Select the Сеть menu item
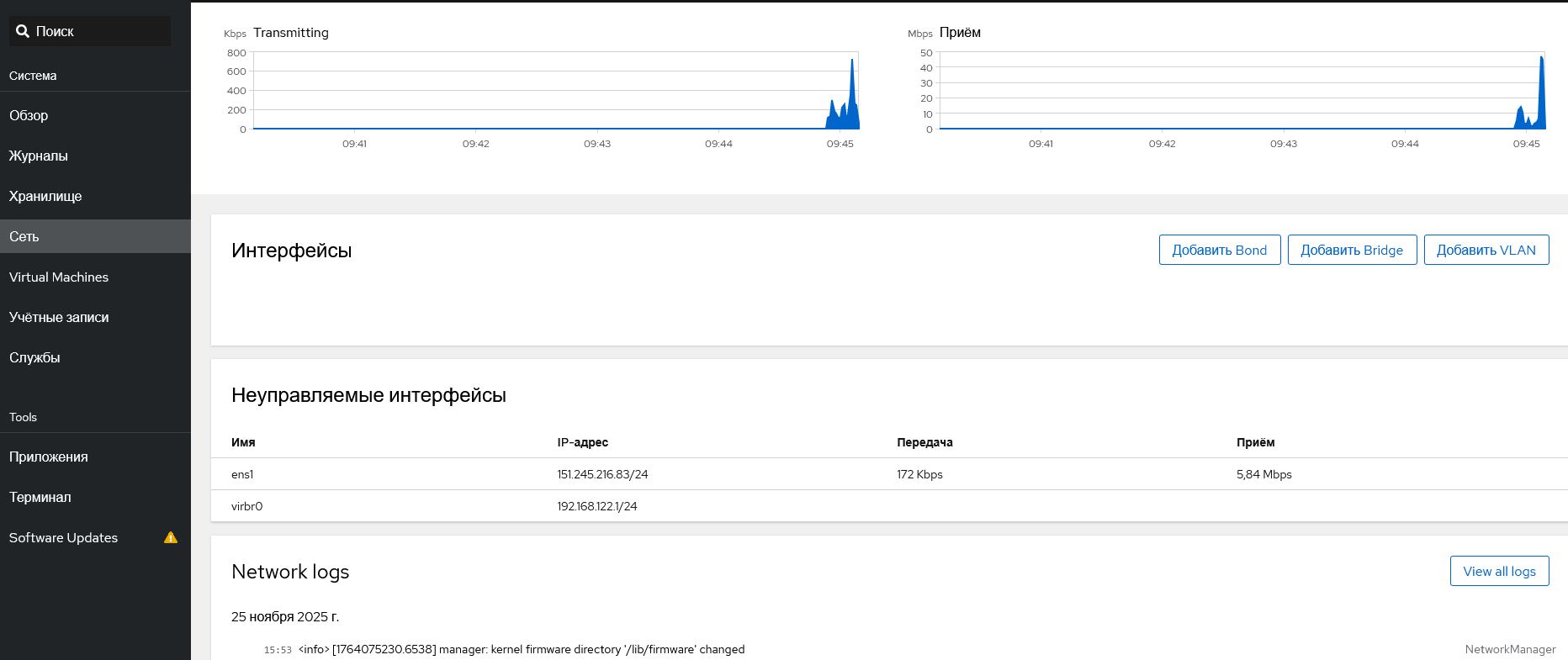This screenshot has width=1568, height=660. pyautogui.click(x=24, y=236)
